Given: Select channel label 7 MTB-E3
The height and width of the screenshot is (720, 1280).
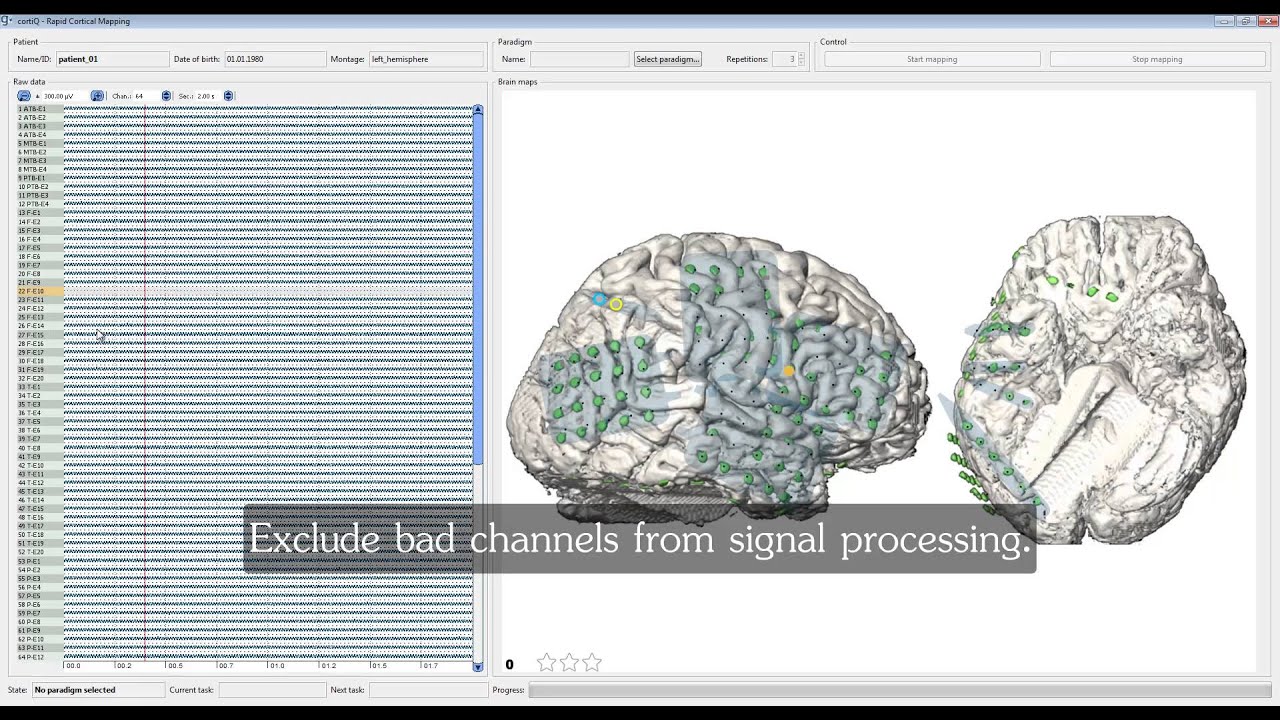Looking at the screenshot, I should point(40,161).
